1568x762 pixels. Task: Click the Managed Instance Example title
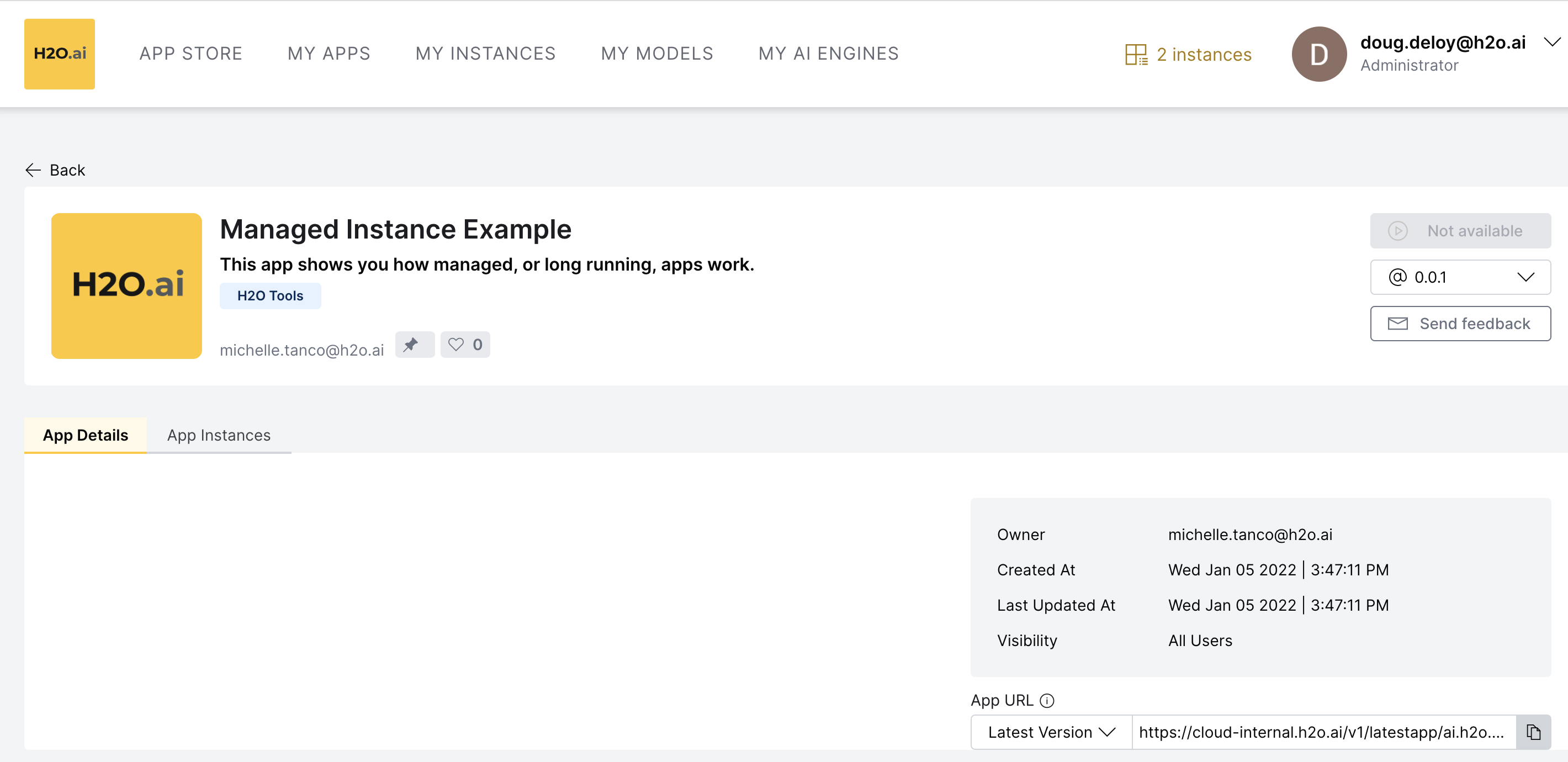(x=396, y=230)
